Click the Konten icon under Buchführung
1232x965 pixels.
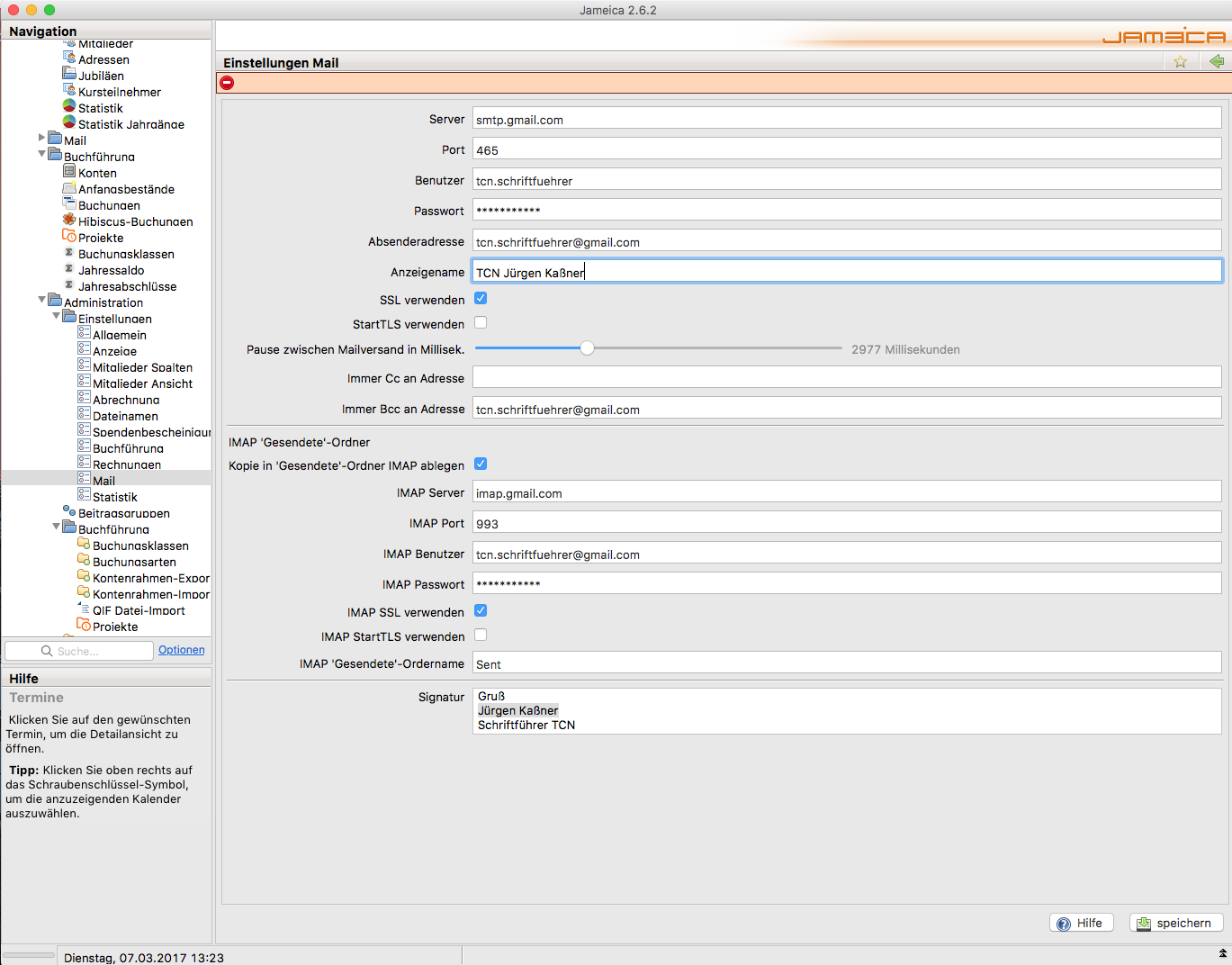[x=69, y=171]
